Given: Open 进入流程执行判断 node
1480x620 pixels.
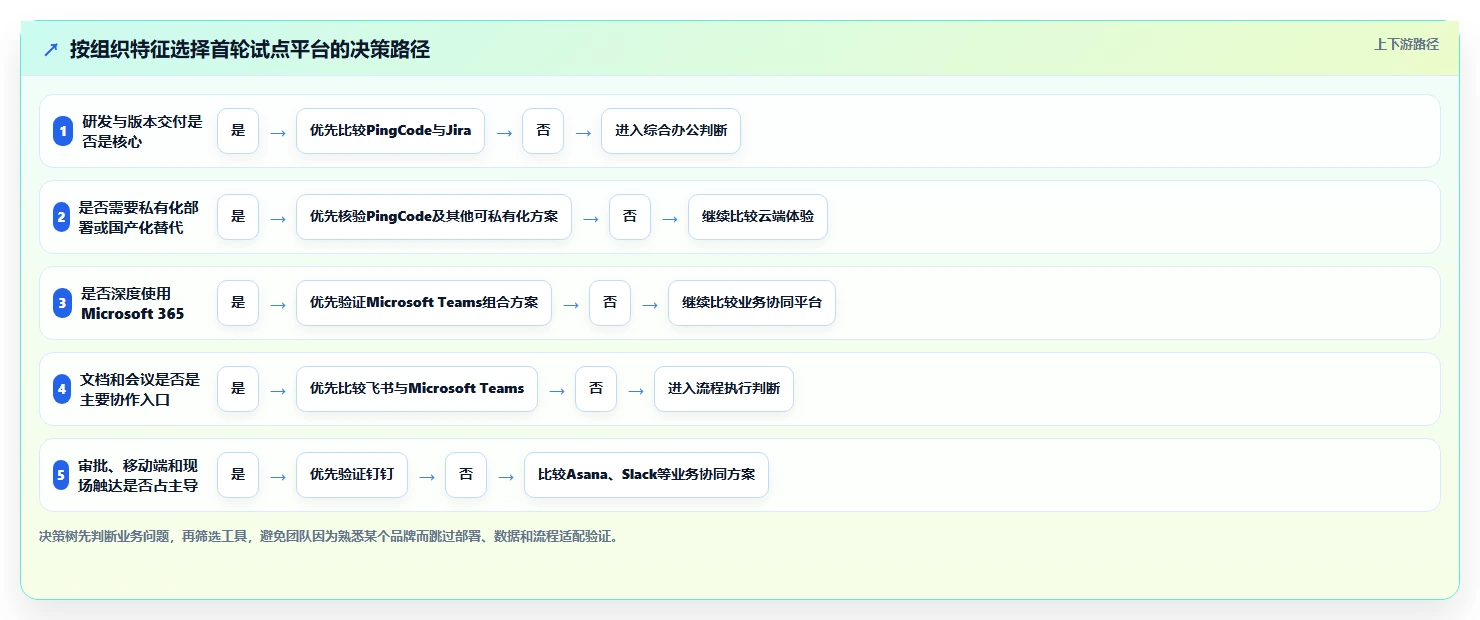Looking at the screenshot, I should coord(724,389).
